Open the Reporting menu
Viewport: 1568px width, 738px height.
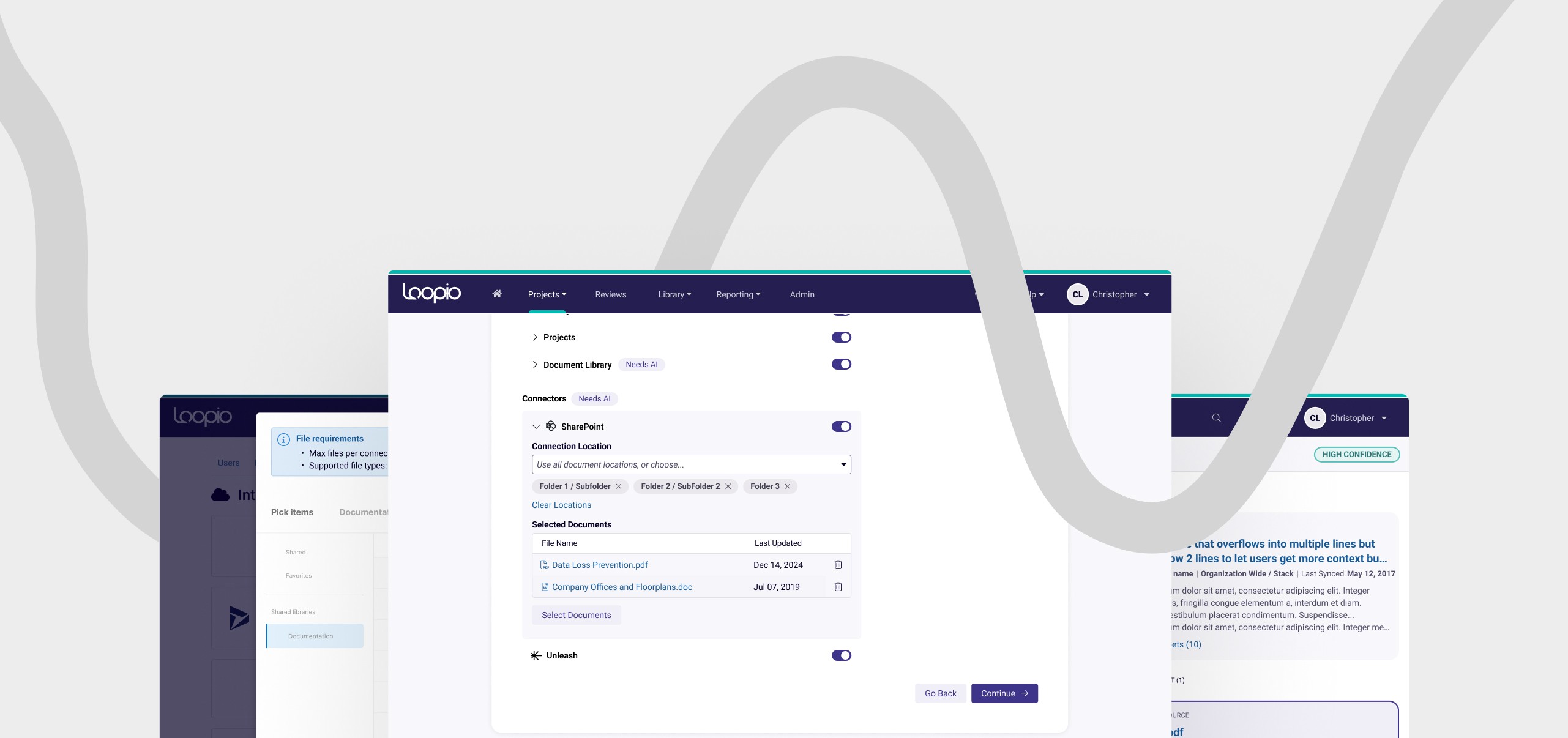tap(738, 294)
